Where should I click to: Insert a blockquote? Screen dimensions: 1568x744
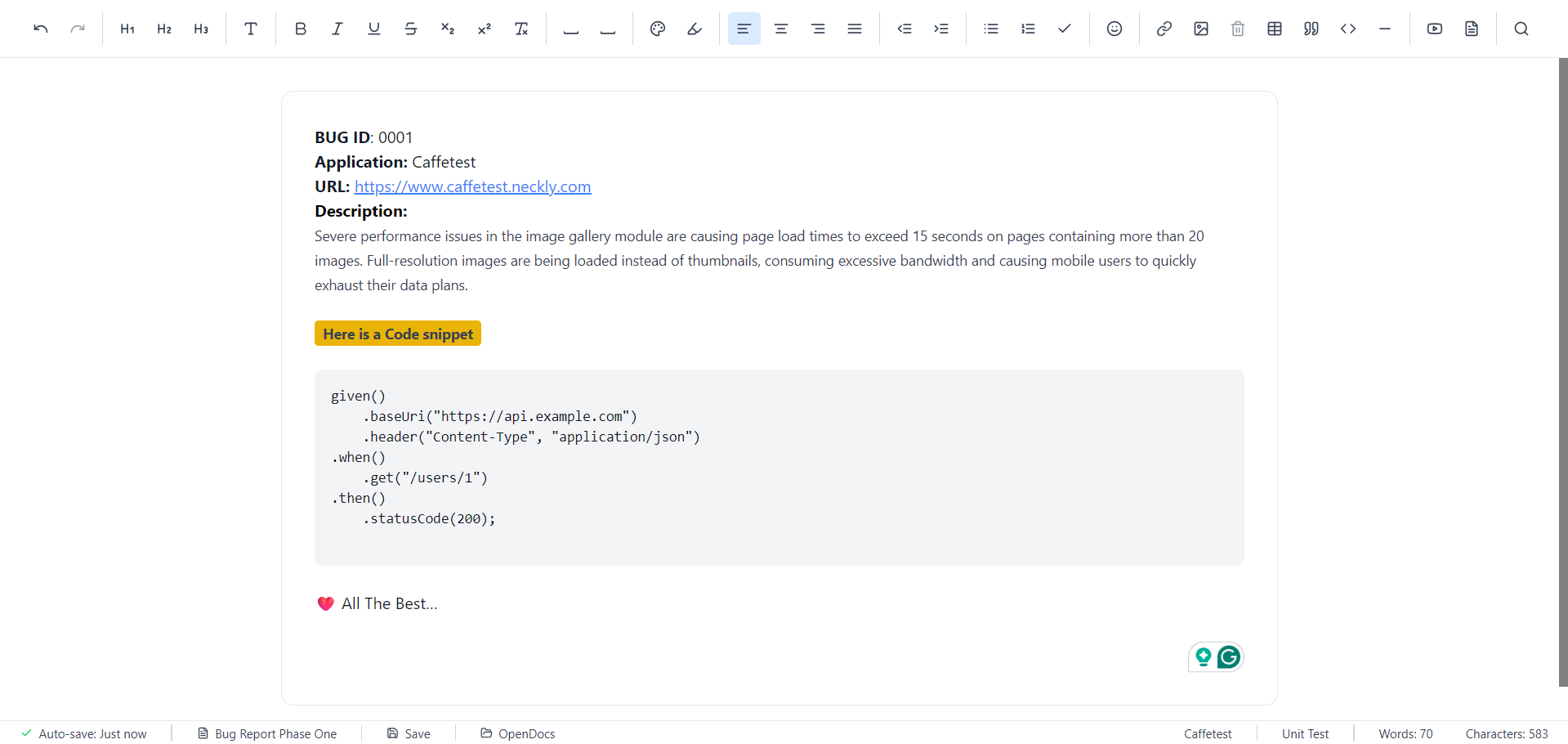click(1311, 29)
